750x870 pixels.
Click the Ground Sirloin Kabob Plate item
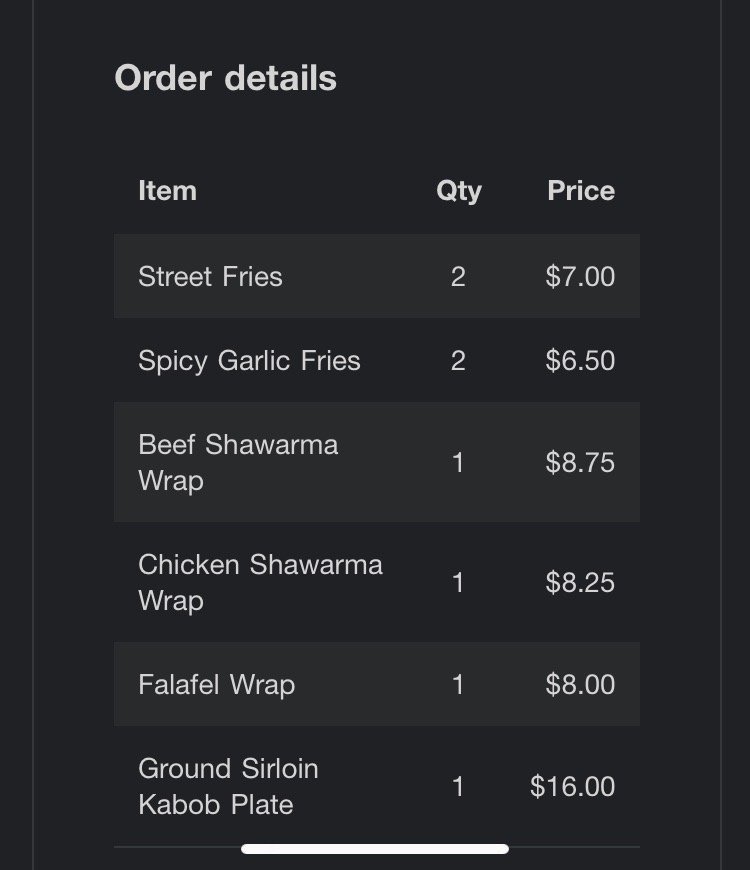point(228,786)
